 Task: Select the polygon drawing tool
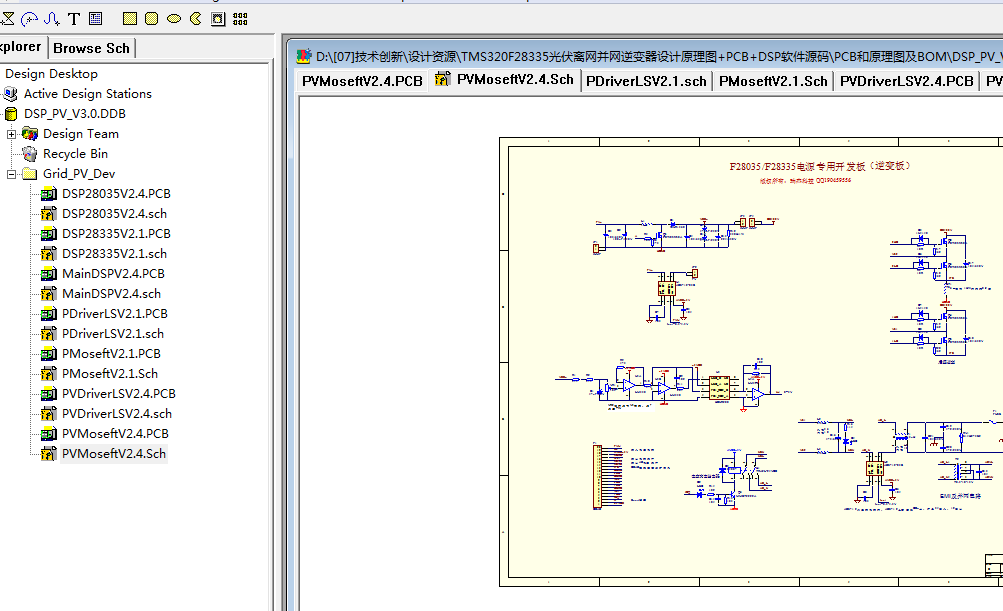click(x=8, y=19)
